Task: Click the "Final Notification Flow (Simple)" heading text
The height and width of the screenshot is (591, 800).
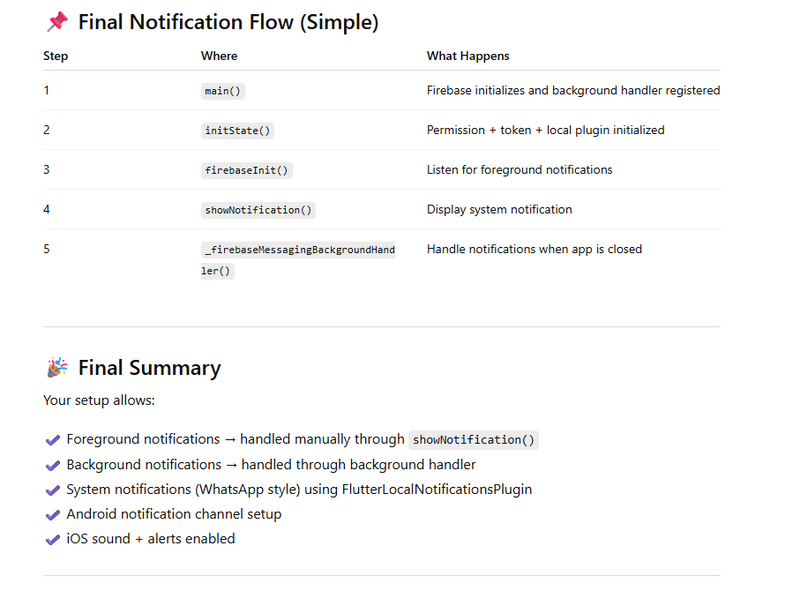Action: tap(228, 22)
